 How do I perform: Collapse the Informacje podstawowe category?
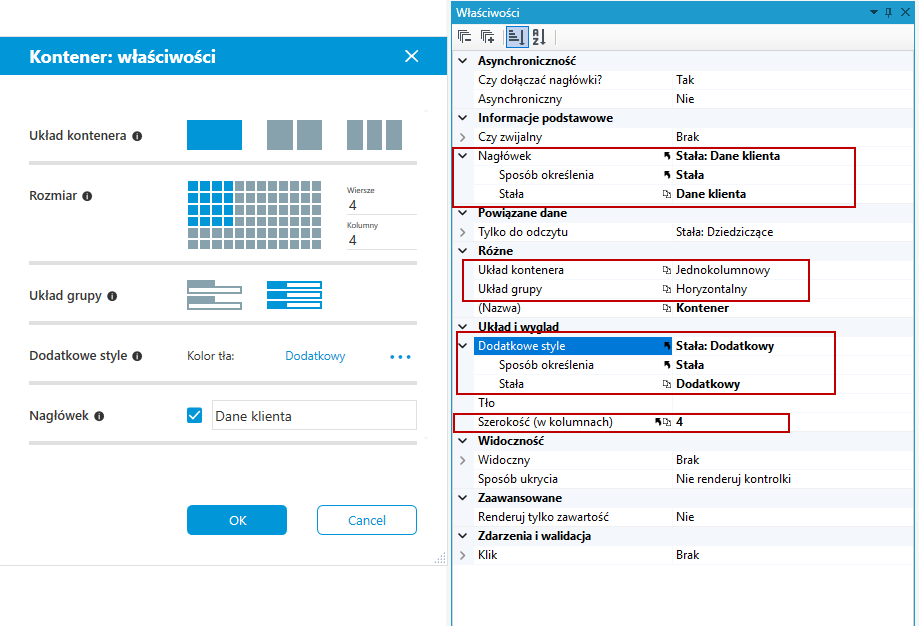pyautogui.click(x=463, y=118)
